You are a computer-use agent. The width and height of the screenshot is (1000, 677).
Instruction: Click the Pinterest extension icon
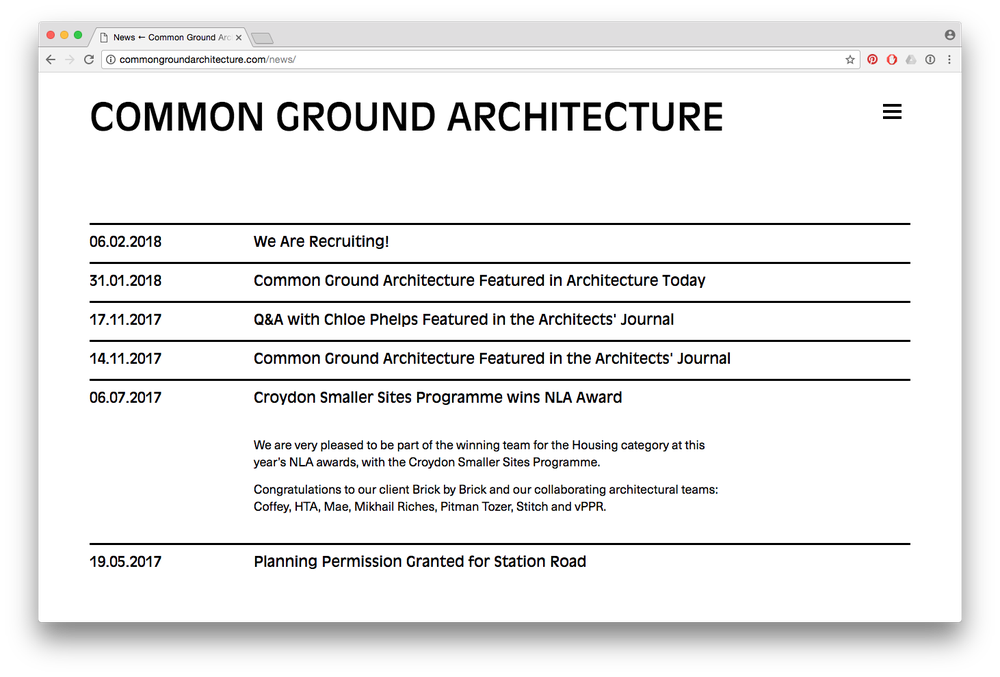coord(872,59)
